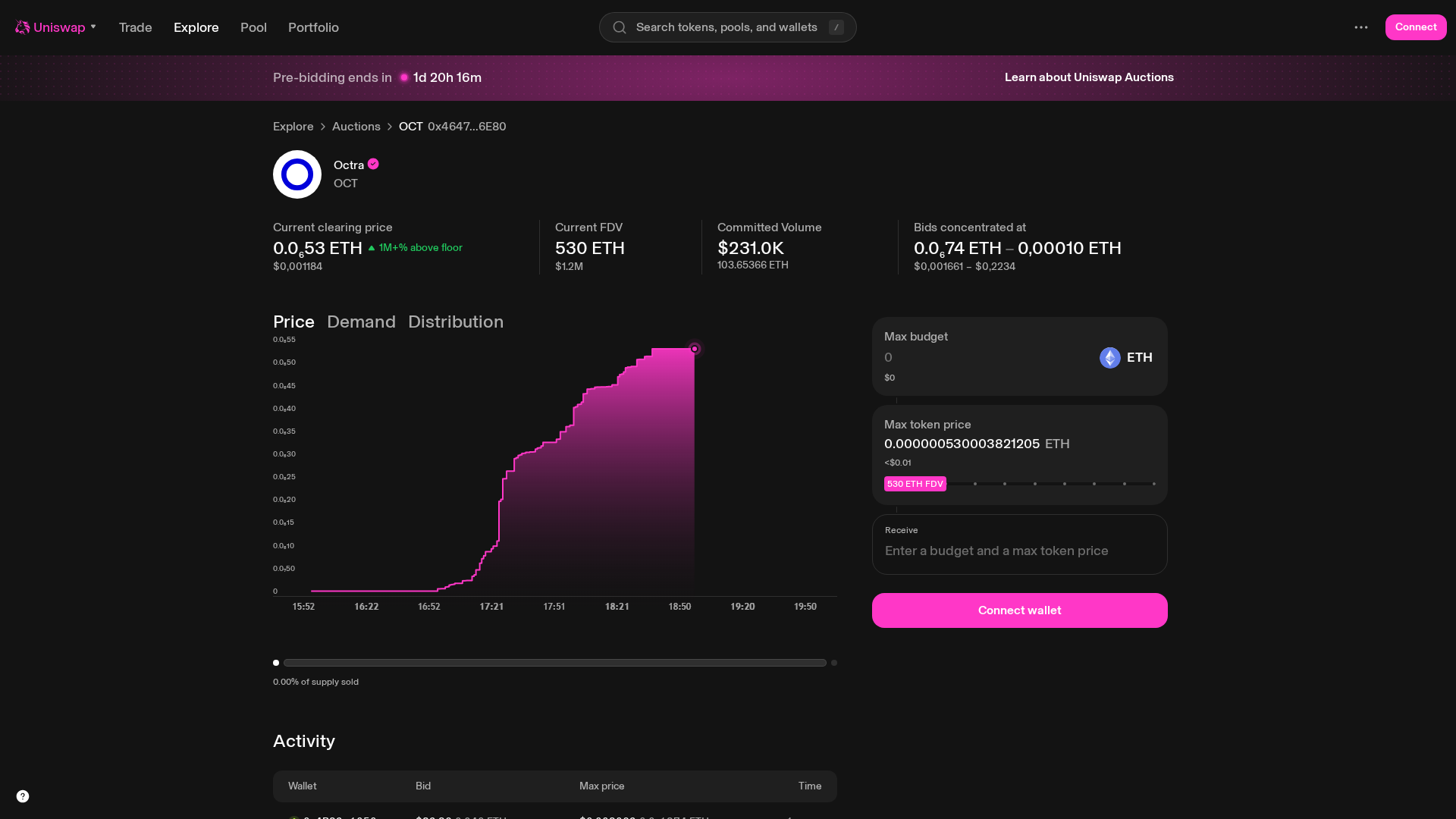The height and width of the screenshot is (819, 1456).
Task: Click the Auctions breadcrumb link
Action: [356, 127]
